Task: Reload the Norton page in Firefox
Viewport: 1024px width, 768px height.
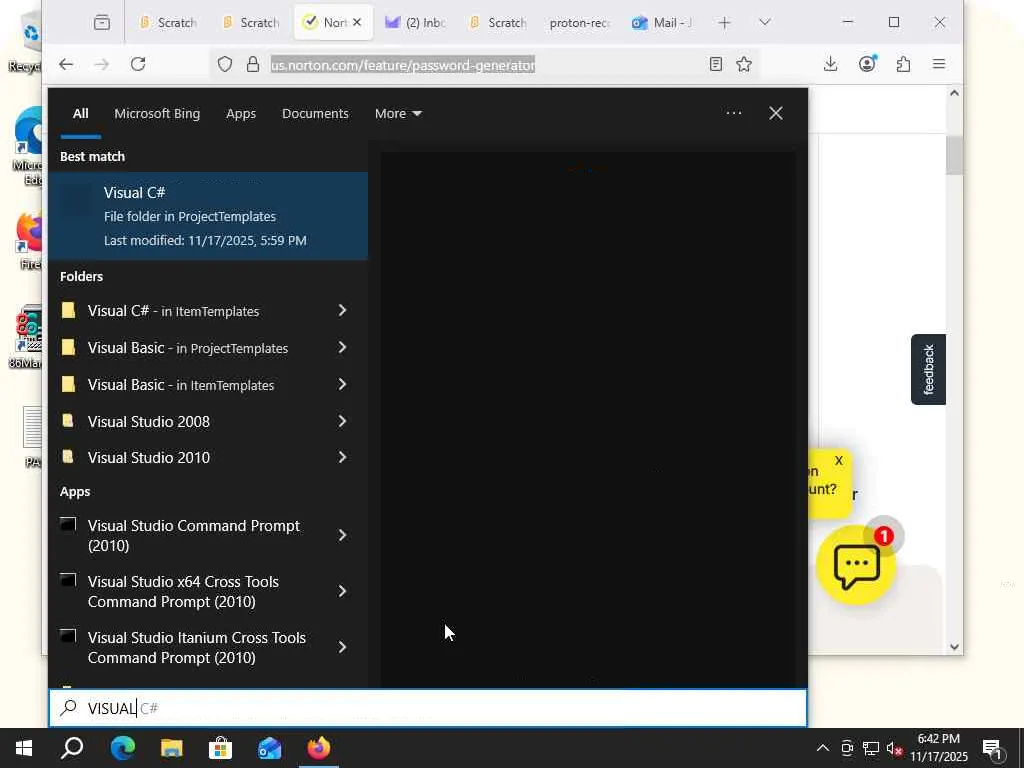Action: click(x=138, y=64)
